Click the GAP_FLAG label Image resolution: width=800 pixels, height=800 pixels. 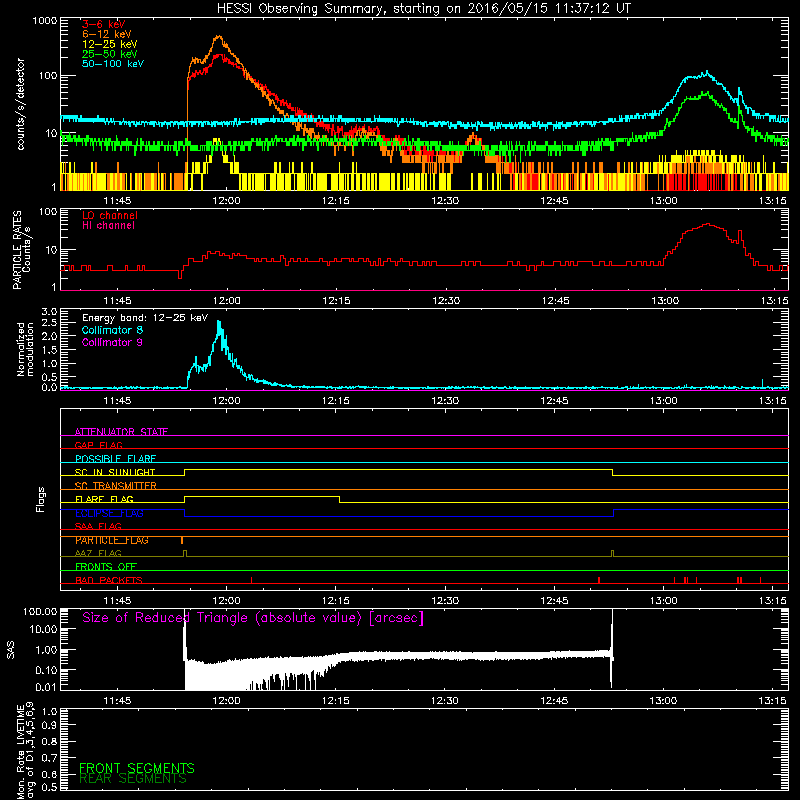98,445
